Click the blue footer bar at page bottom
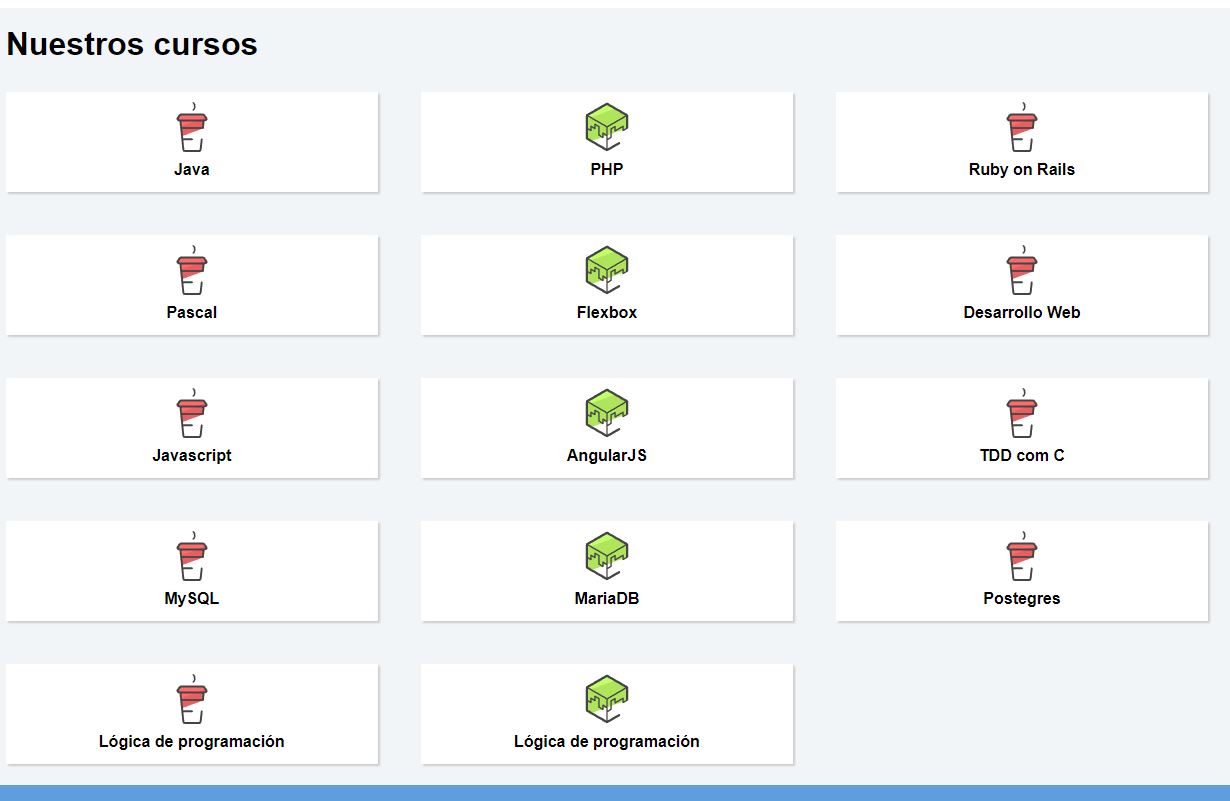1230x801 pixels. pyautogui.click(x=615, y=793)
